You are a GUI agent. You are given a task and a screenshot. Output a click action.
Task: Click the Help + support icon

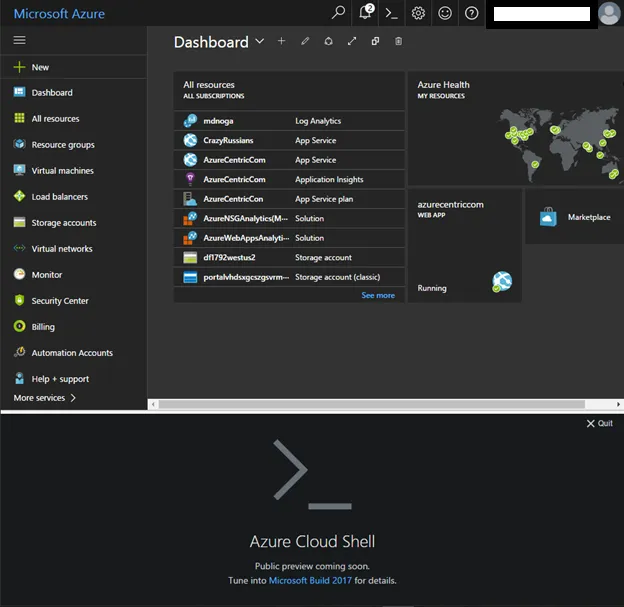pos(19,378)
